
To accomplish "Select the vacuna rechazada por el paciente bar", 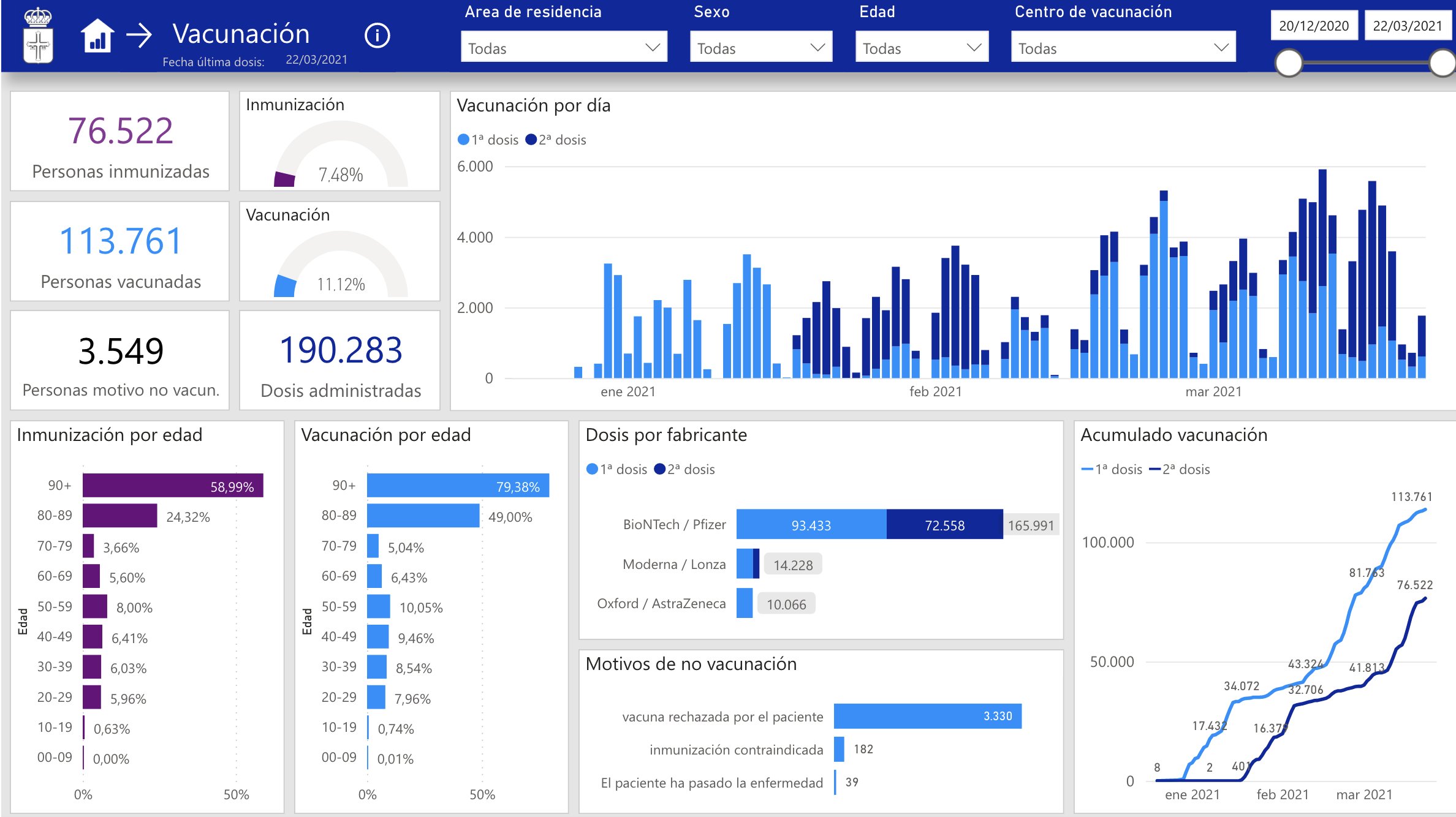I will click(928, 716).
